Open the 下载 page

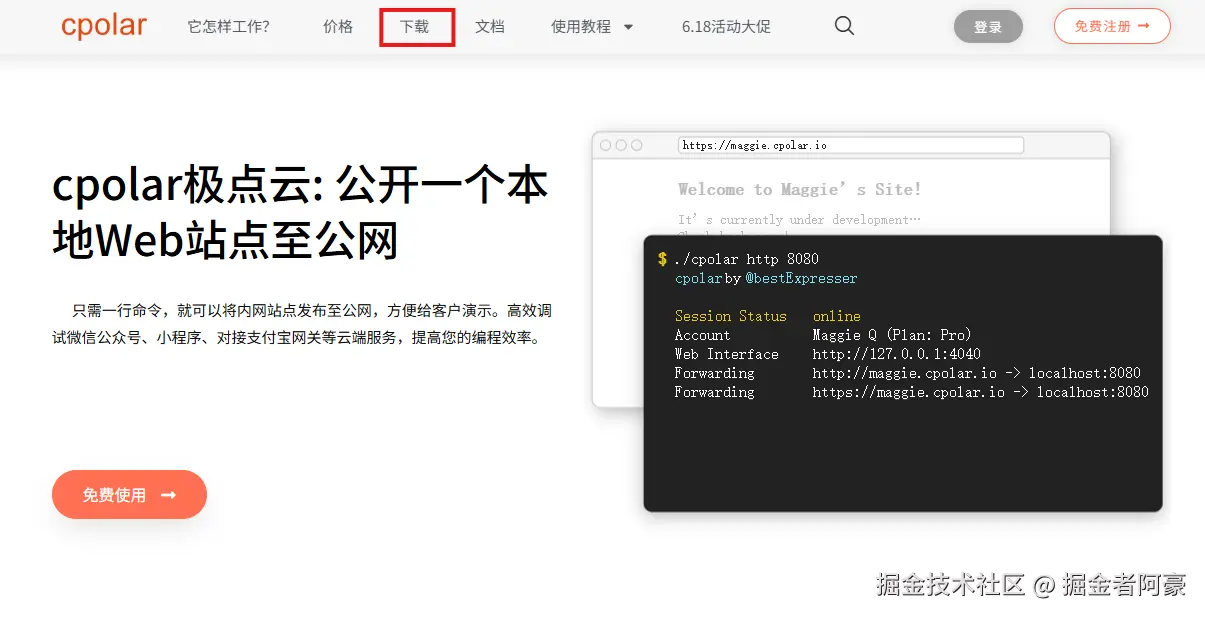pyautogui.click(x=415, y=27)
